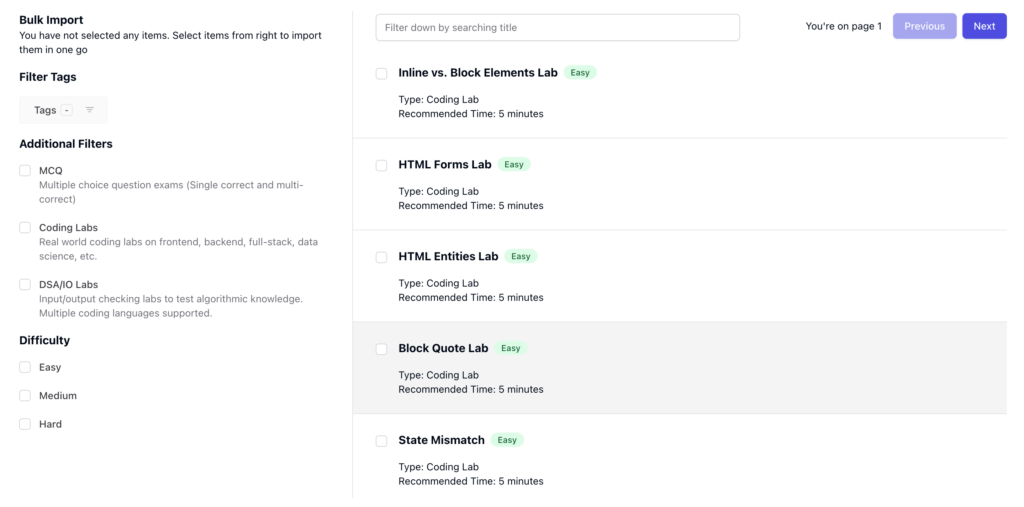Go to Next page
Viewport: 1024px width, 507px height.
click(x=984, y=26)
